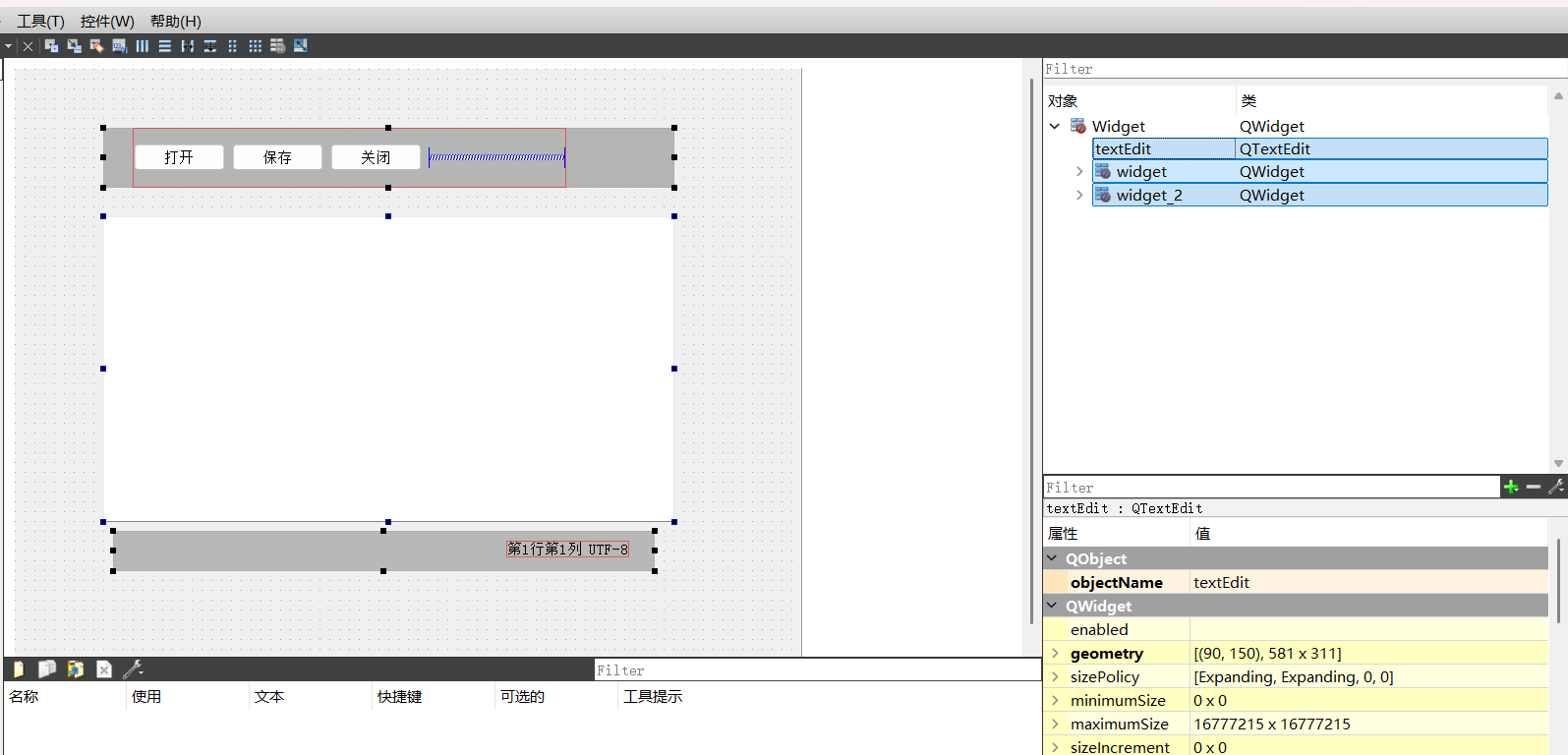Select the widget row in Object Inspector
This screenshot has height=755, width=1568.
coord(1320,171)
